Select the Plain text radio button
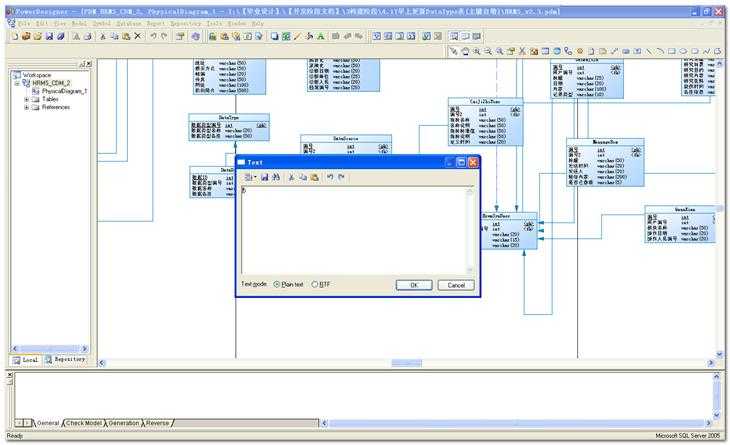 277,284
